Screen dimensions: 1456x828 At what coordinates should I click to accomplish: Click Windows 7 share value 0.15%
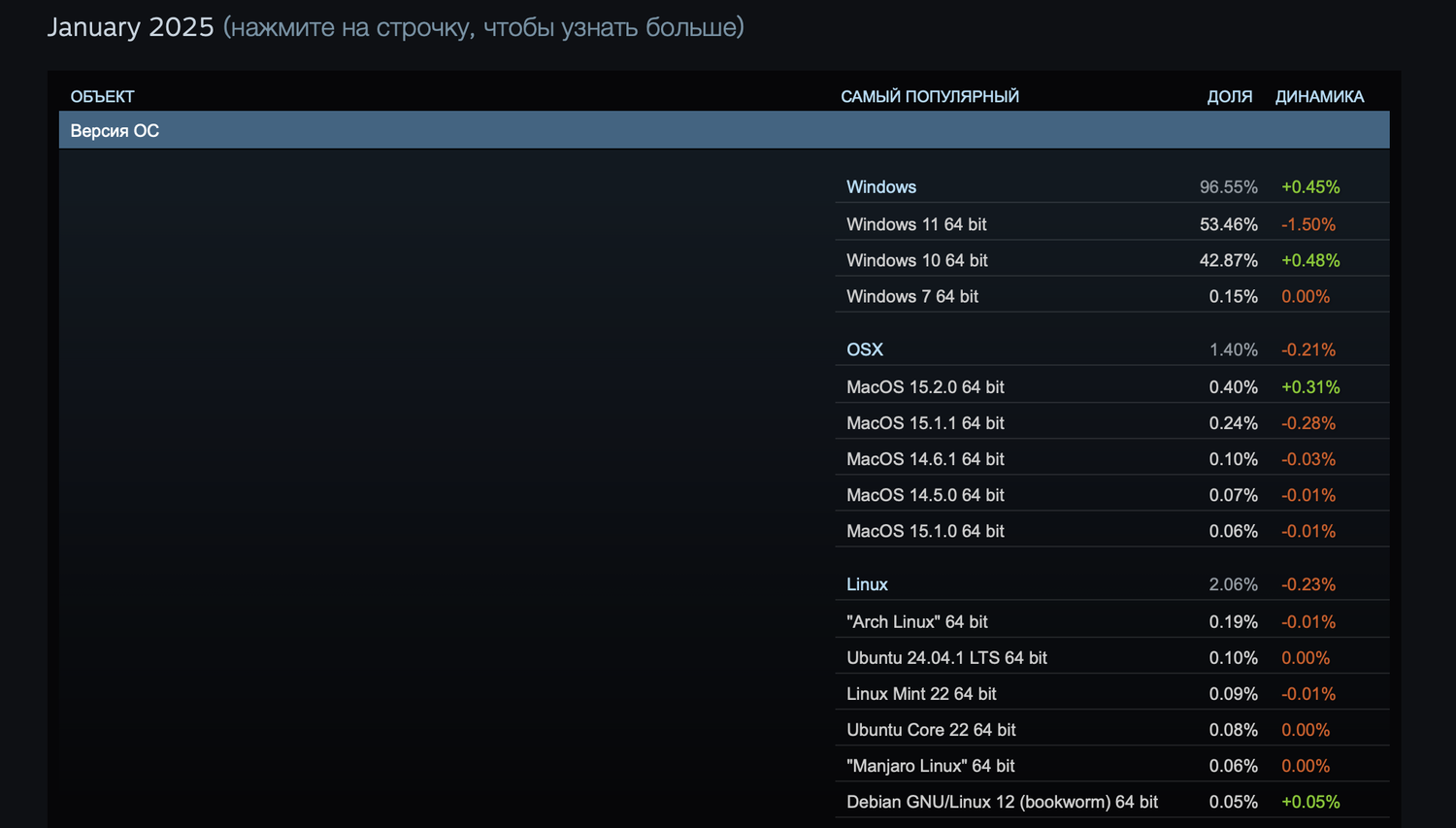(x=1234, y=296)
